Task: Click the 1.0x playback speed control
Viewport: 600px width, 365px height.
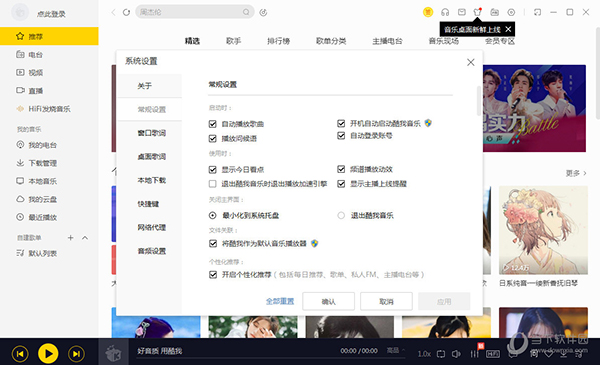Action: (424, 354)
